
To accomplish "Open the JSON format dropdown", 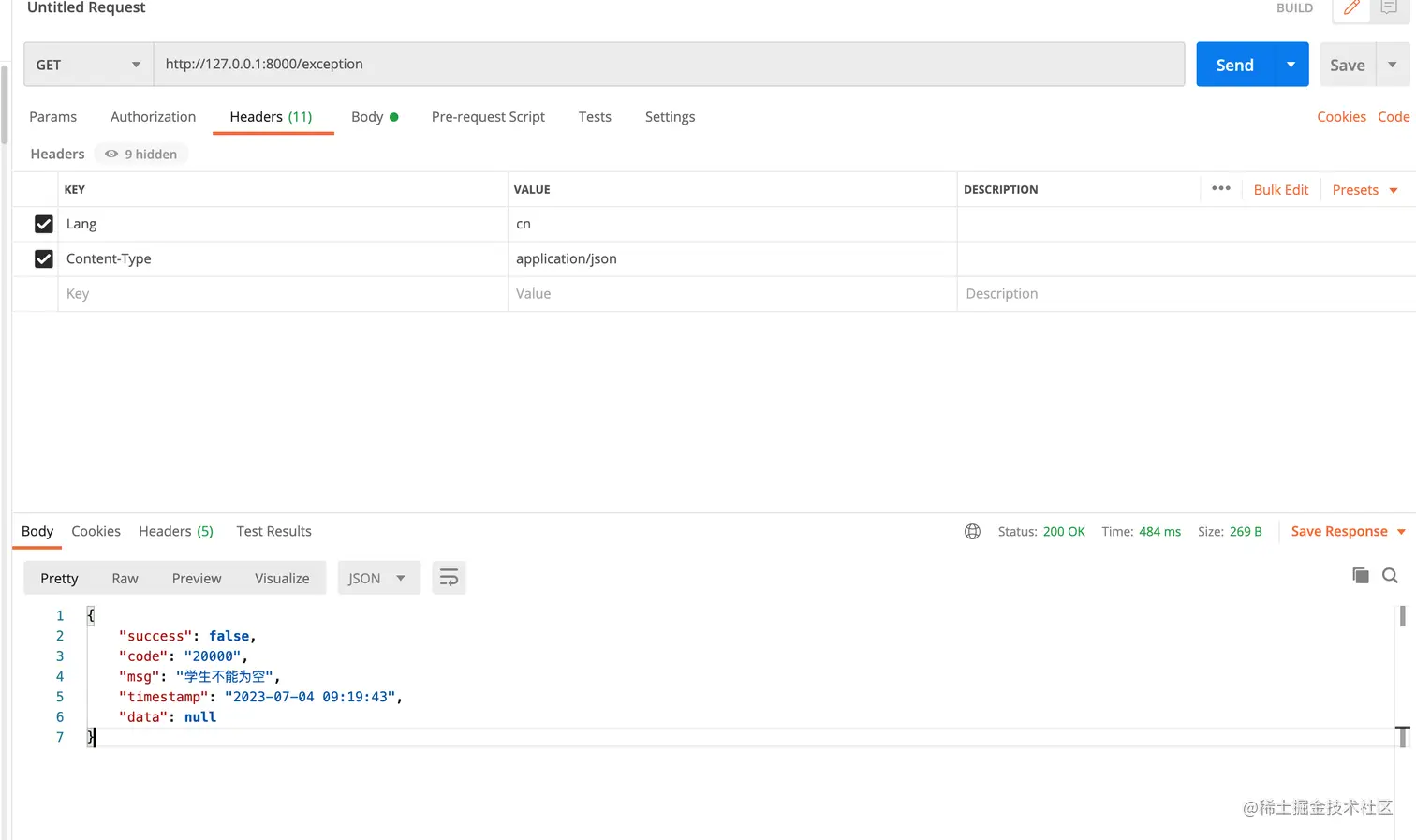I will pos(376,578).
